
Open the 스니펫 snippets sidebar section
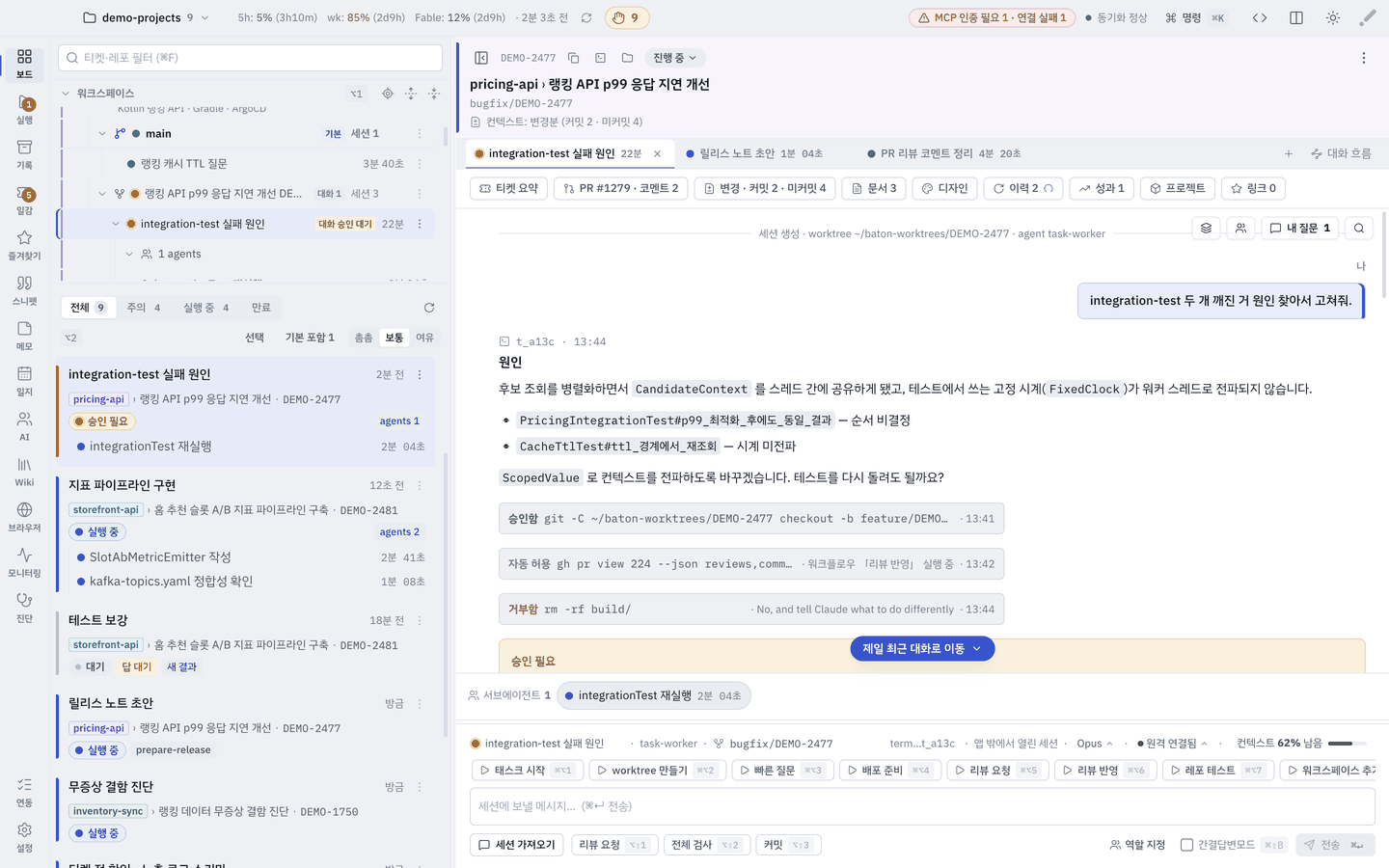click(x=24, y=290)
